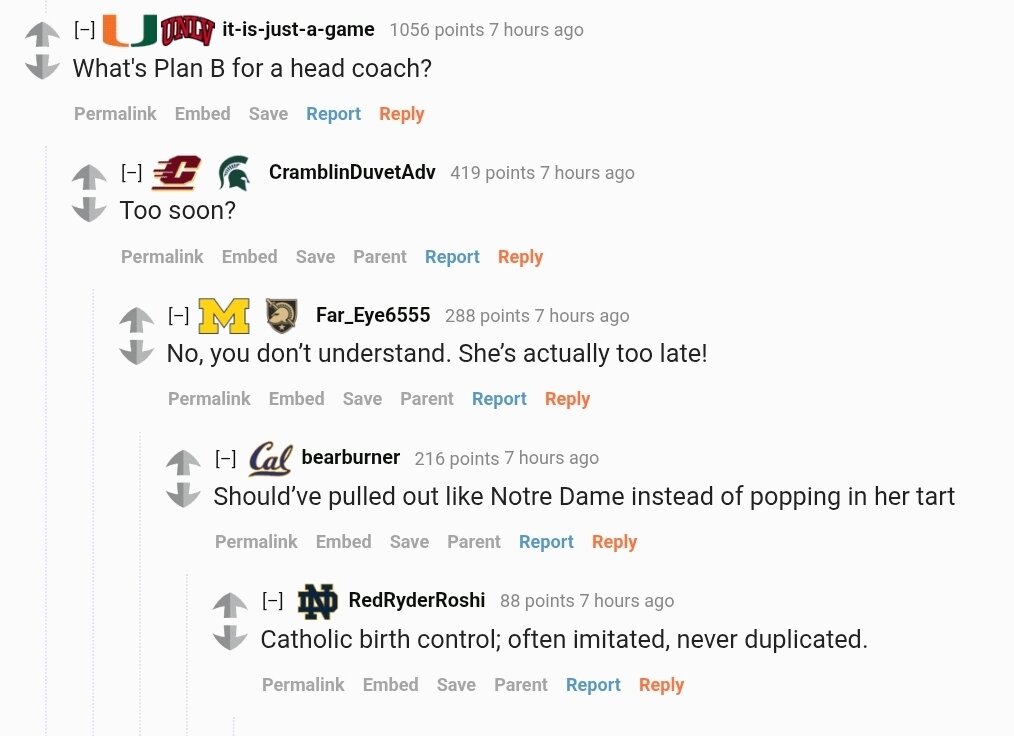1014x736 pixels.
Task: Reply to the "Plan B" comment
Action: click(x=401, y=114)
